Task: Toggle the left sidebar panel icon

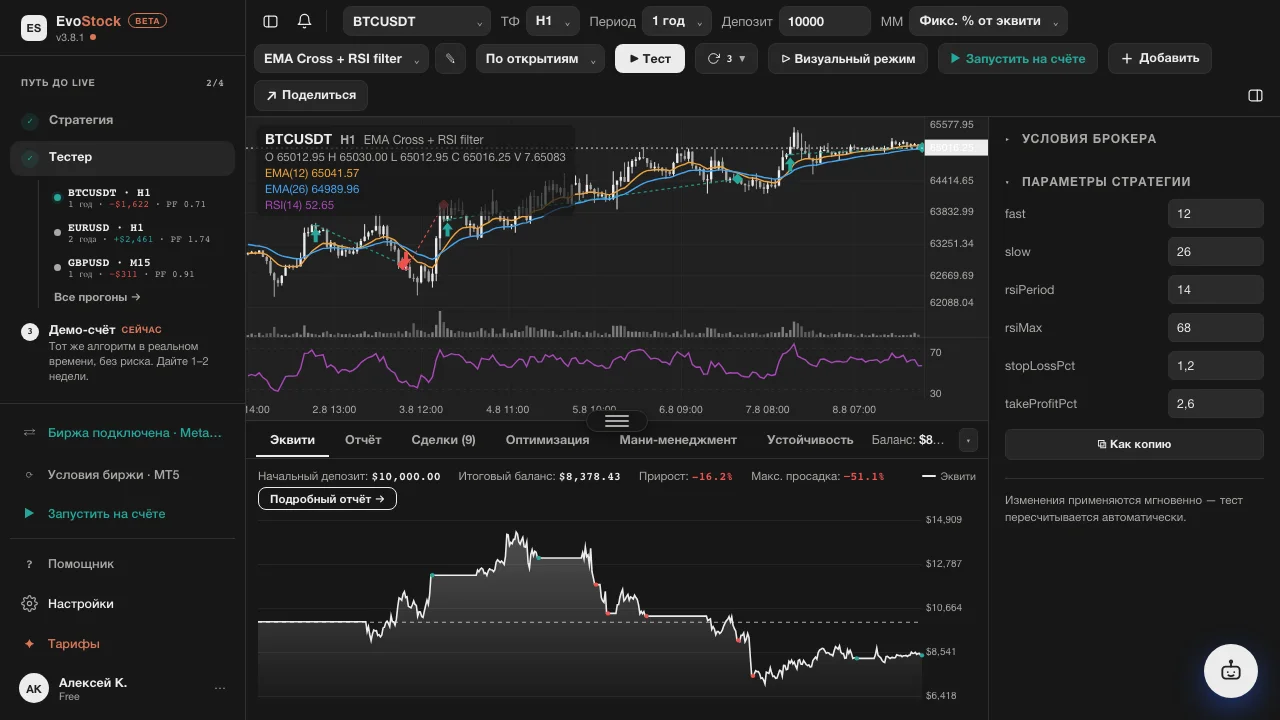Action: click(x=270, y=21)
